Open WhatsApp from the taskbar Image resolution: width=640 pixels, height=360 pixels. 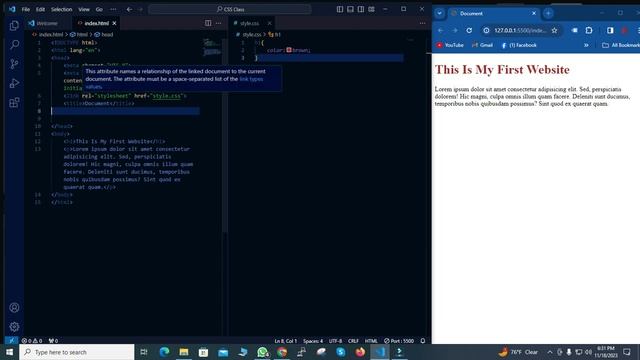(x=262, y=352)
